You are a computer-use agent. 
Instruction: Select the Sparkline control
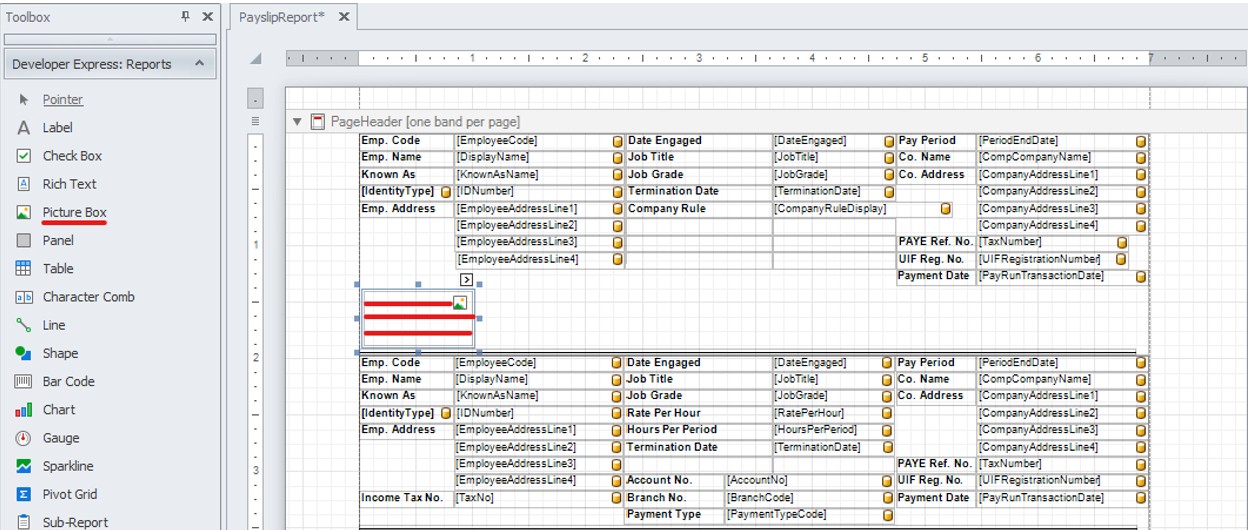click(x=67, y=466)
